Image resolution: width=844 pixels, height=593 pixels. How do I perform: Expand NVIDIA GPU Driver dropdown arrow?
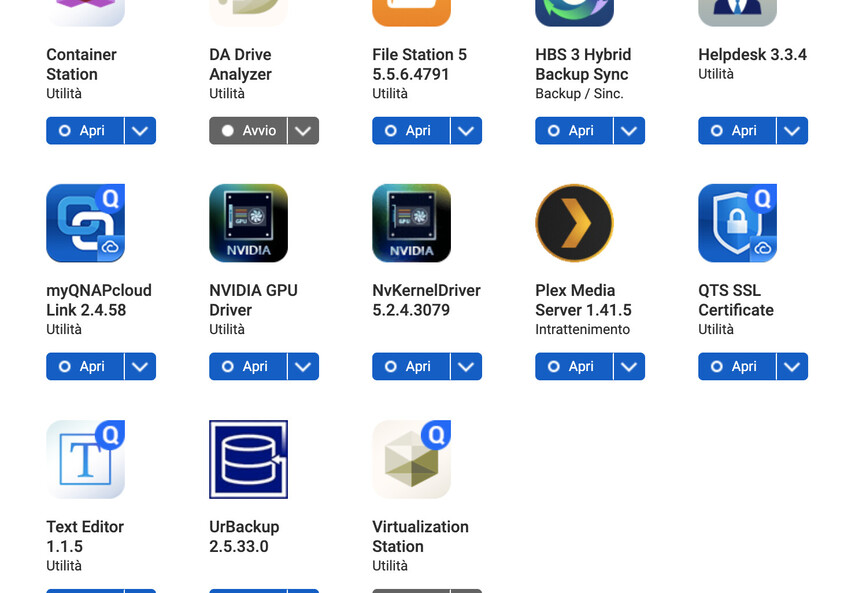(303, 366)
